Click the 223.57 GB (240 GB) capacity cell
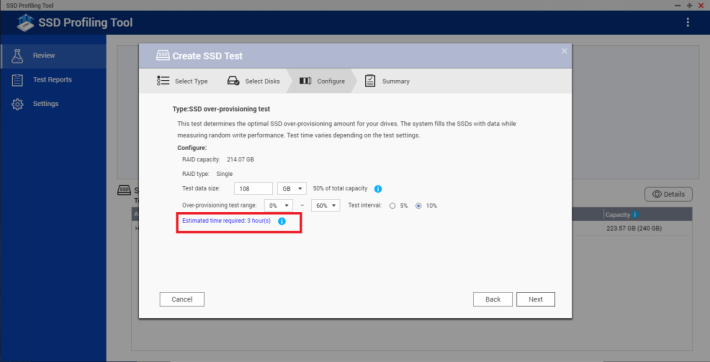The image size is (710, 362). pyautogui.click(x=634, y=229)
